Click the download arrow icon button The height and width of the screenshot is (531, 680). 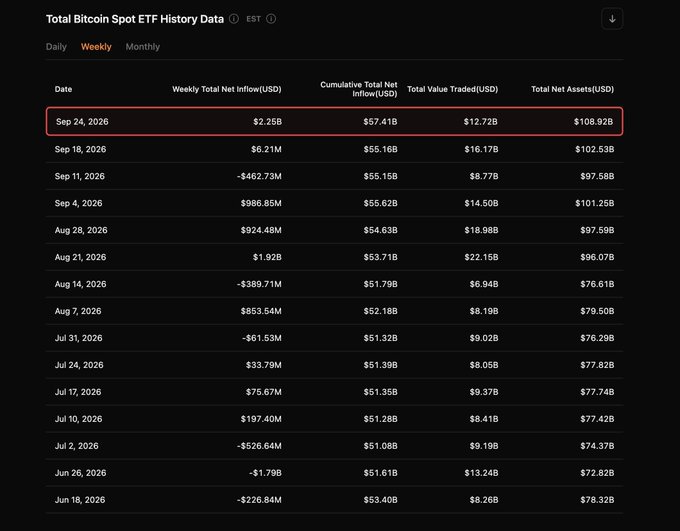612,19
